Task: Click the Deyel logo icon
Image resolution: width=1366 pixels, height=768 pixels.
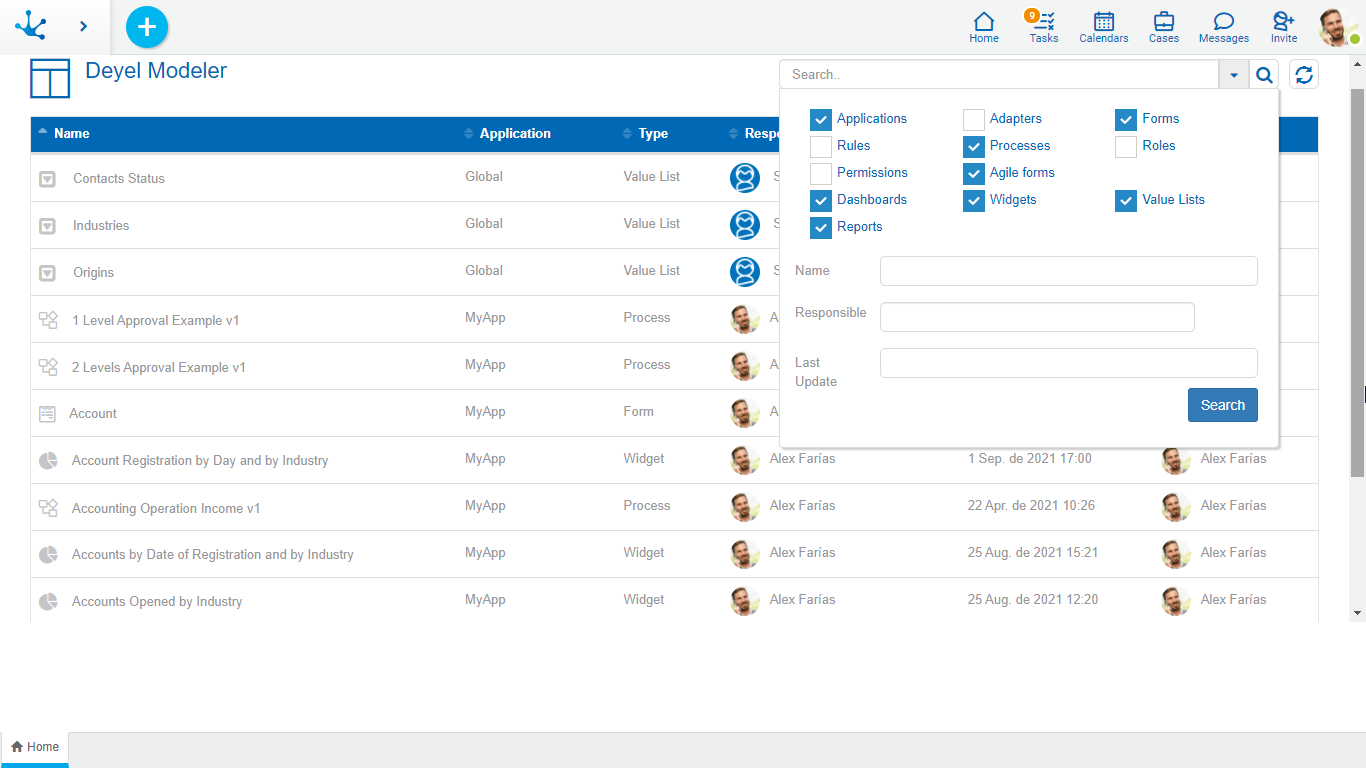Action: [x=31, y=26]
